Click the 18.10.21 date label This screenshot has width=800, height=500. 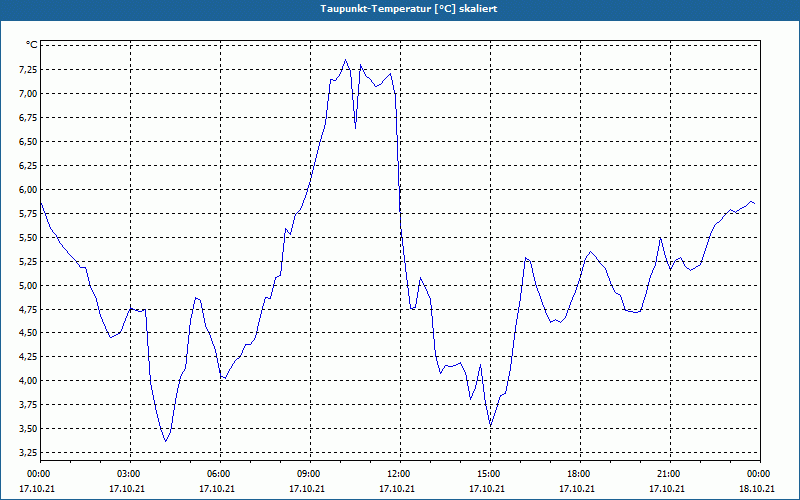[x=757, y=488]
